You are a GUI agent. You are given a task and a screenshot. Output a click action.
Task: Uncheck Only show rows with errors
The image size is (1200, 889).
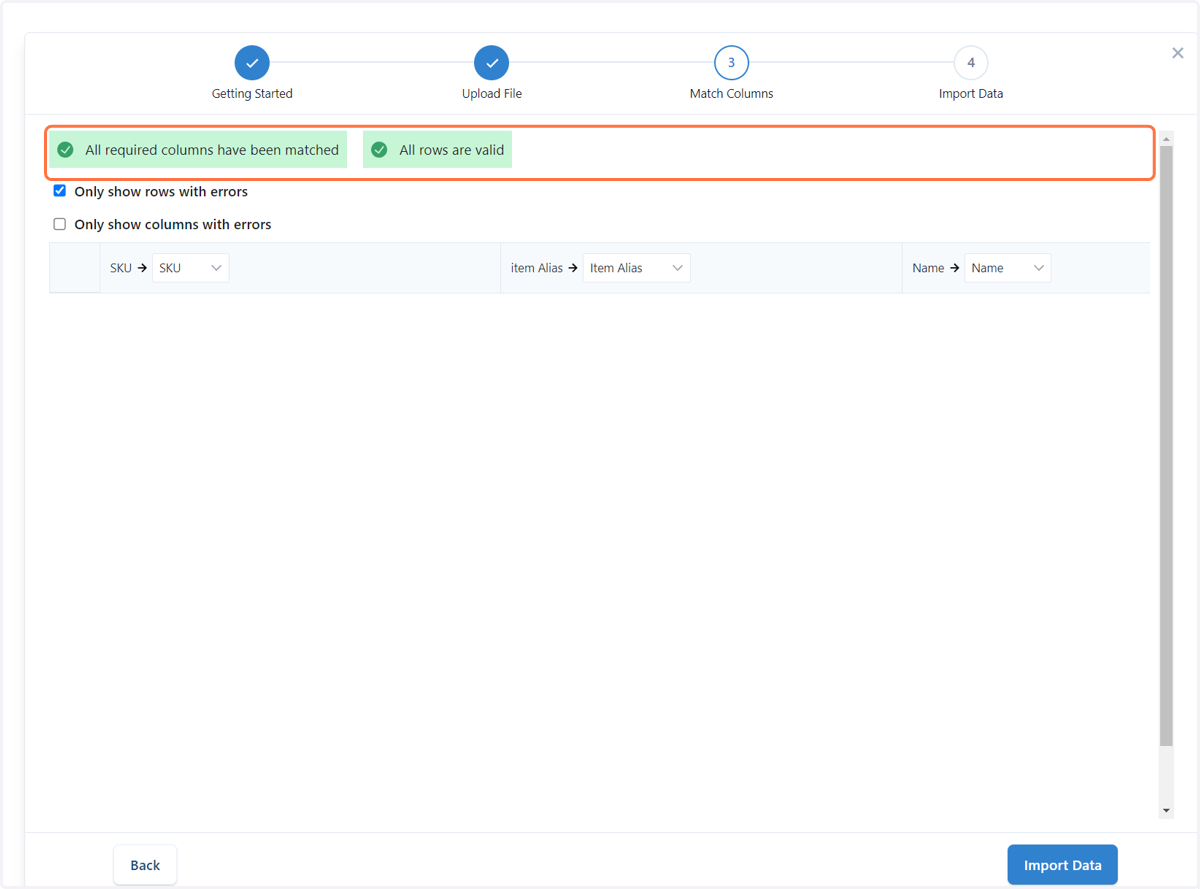(60, 191)
